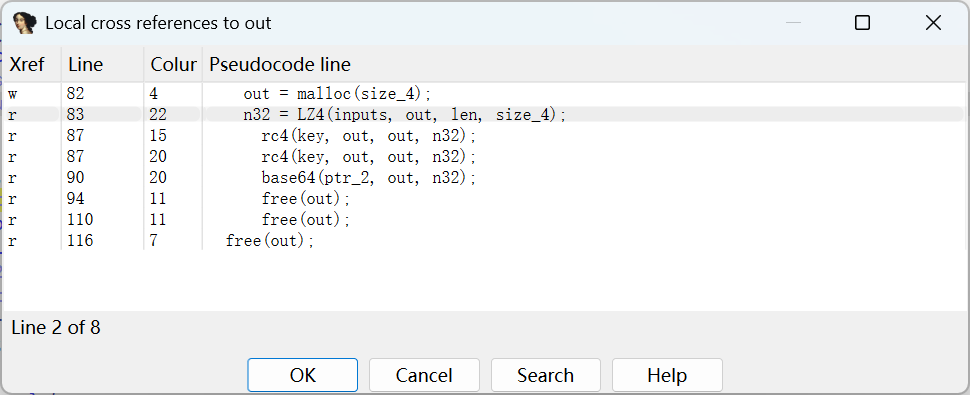
Task: Select the LZ4 call row at line 83
Action: point(484,114)
